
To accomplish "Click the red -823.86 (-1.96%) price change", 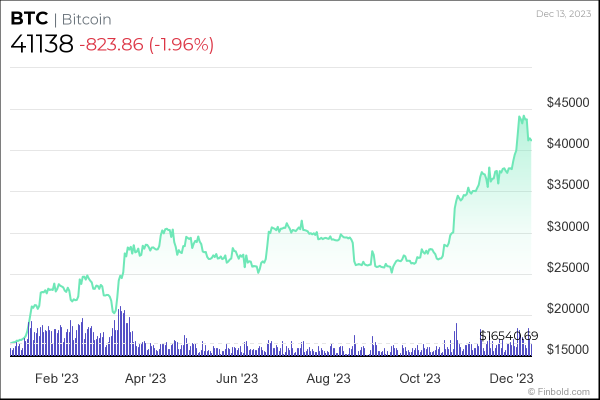I will [x=147, y=45].
